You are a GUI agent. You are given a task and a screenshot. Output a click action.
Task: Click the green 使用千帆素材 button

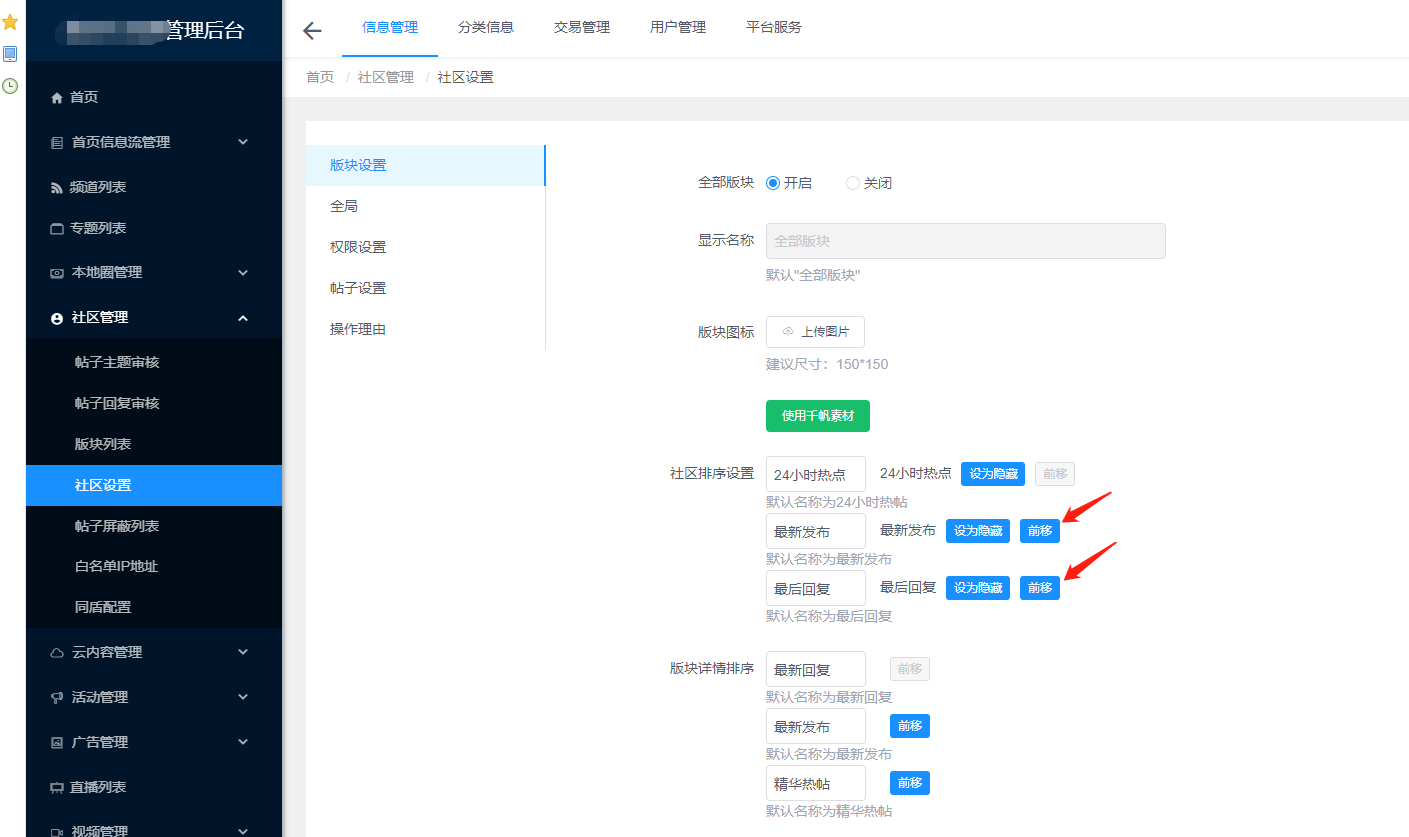pyautogui.click(x=818, y=416)
